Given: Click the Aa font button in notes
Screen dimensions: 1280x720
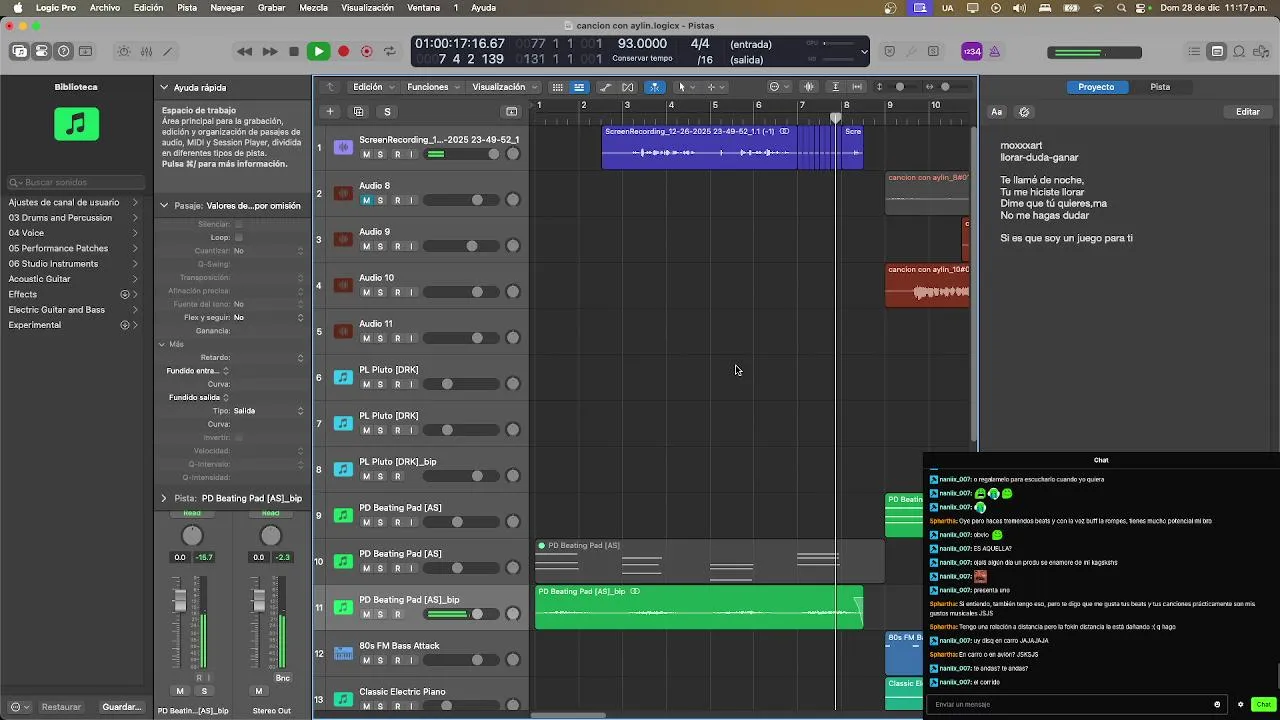Looking at the screenshot, I should [997, 112].
